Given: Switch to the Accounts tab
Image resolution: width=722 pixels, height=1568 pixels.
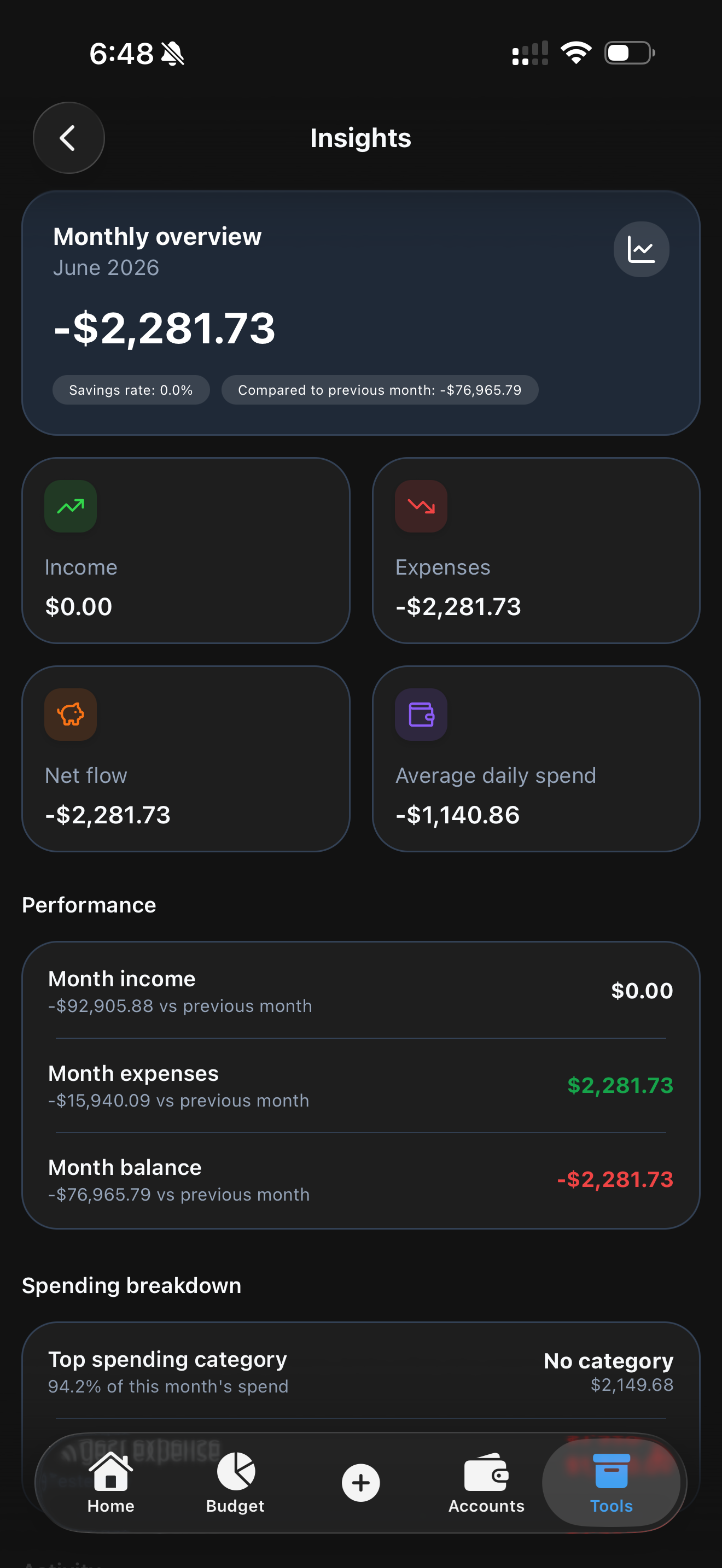Looking at the screenshot, I should point(486,1483).
